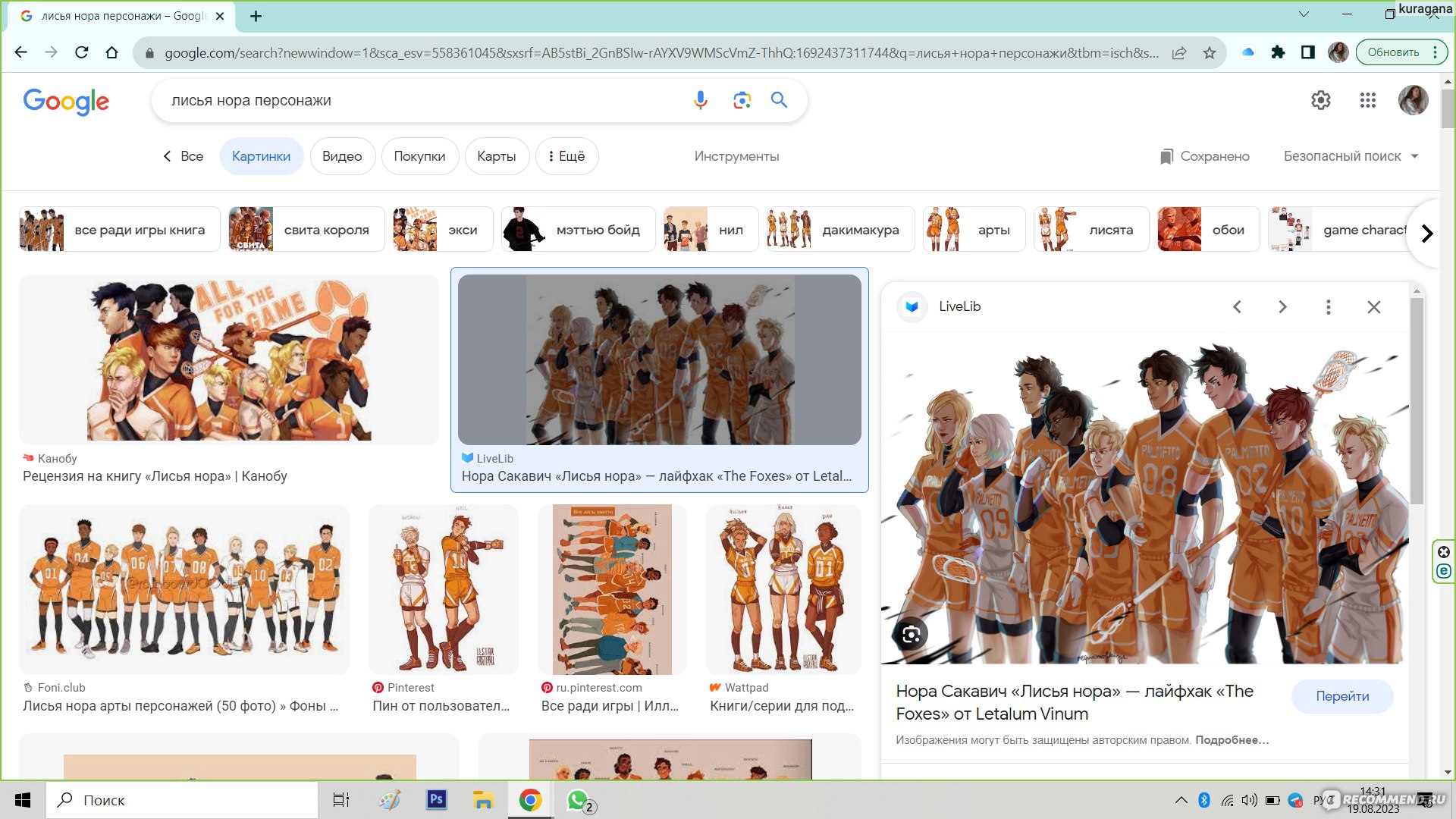Viewport: 1456px width, 819px height.
Task: Go back to Все results
Action: point(183,156)
